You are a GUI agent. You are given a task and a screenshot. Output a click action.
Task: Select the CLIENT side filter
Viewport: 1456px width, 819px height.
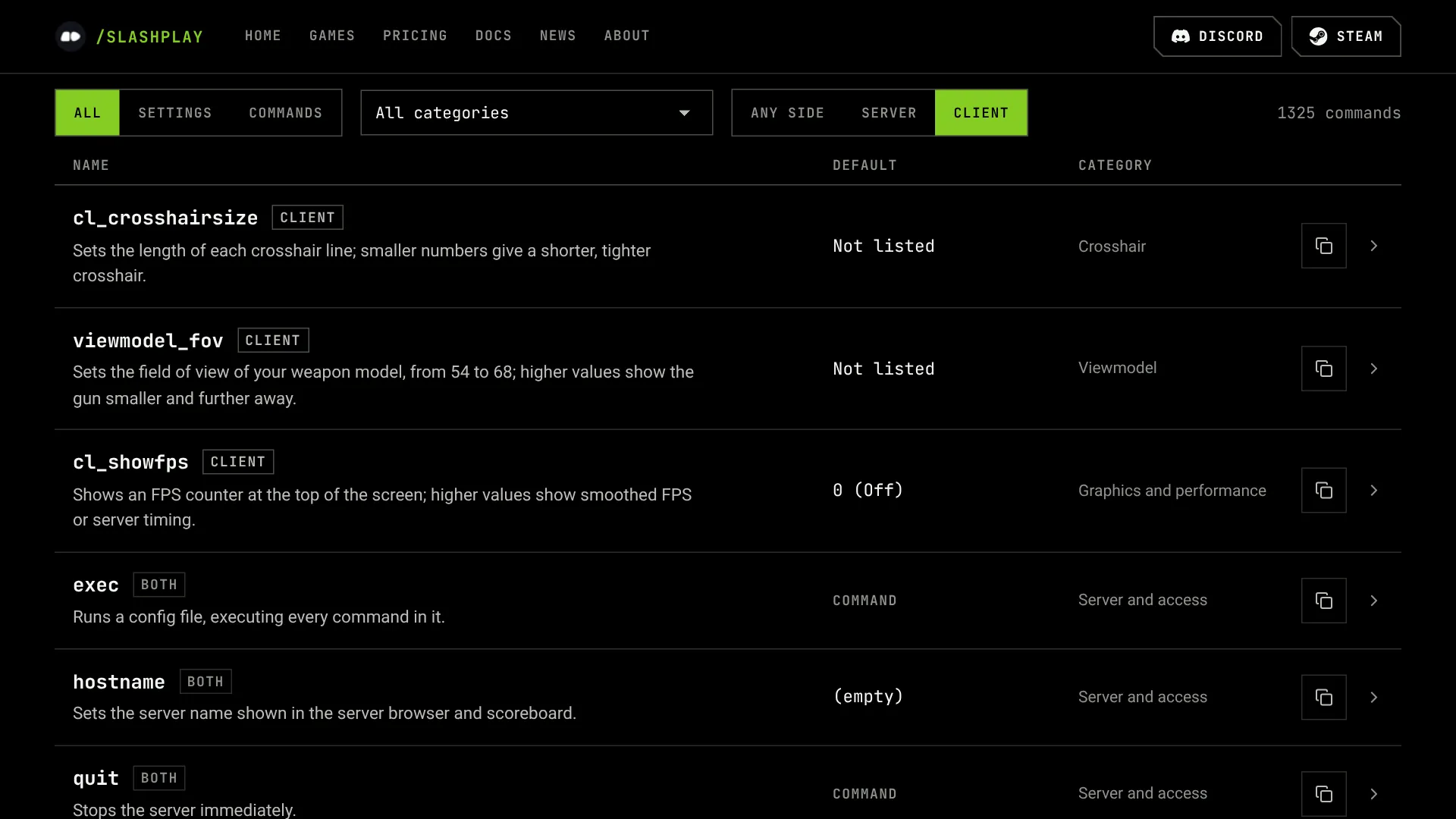[981, 113]
